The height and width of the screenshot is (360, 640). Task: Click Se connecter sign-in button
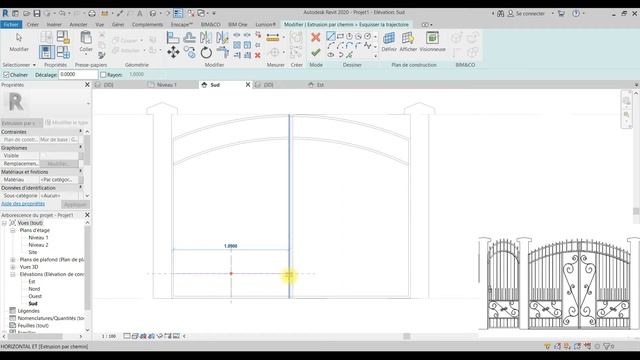(530, 13)
